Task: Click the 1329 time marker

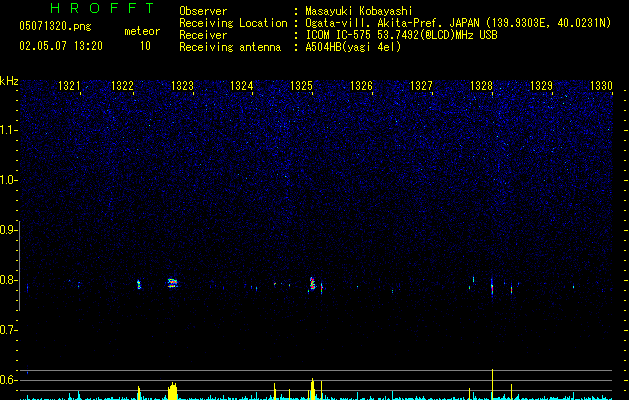Action: [541, 86]
